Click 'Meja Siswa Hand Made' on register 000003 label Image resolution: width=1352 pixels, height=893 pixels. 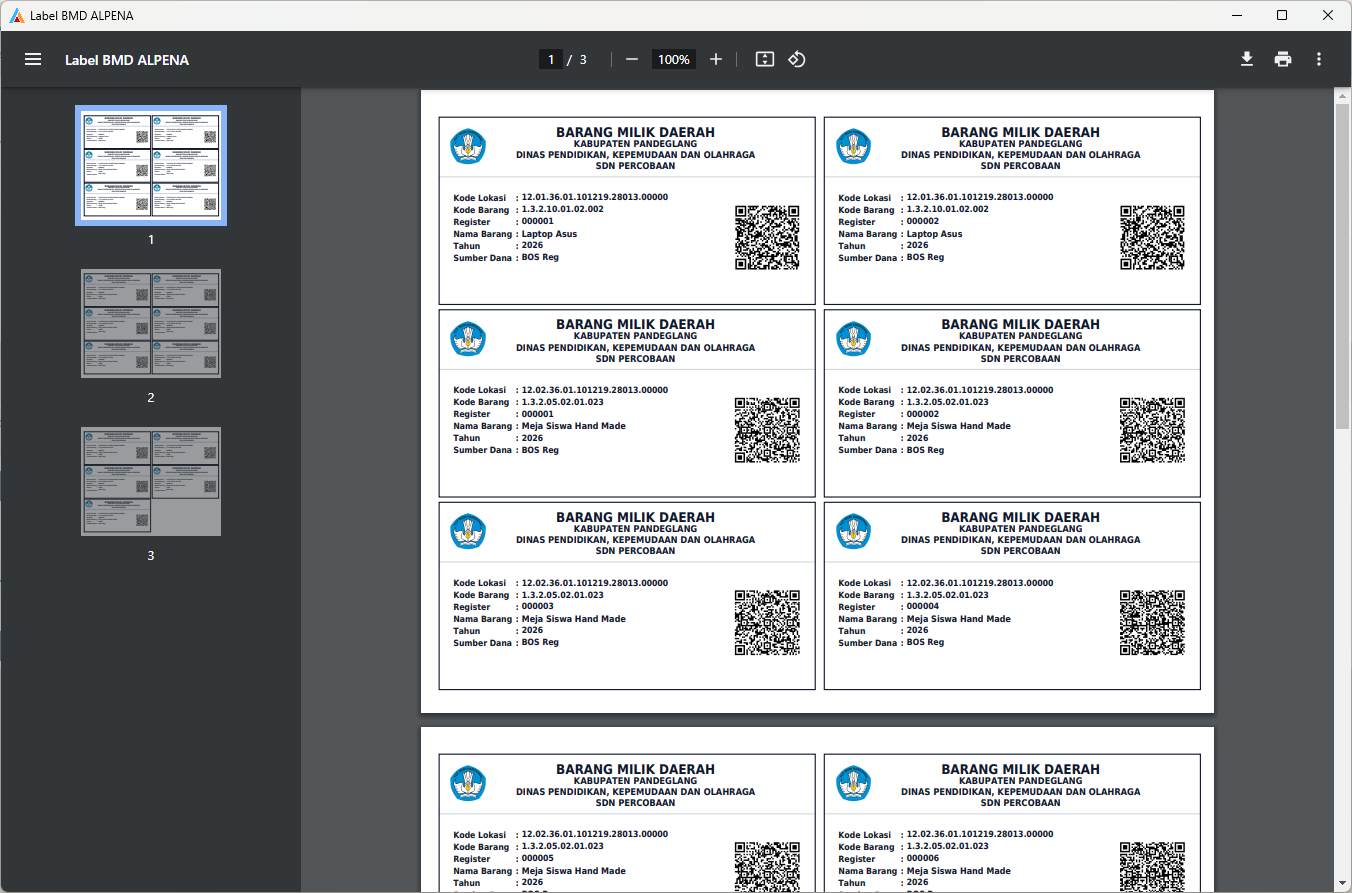pyautogui.click(x=573, y=619)
